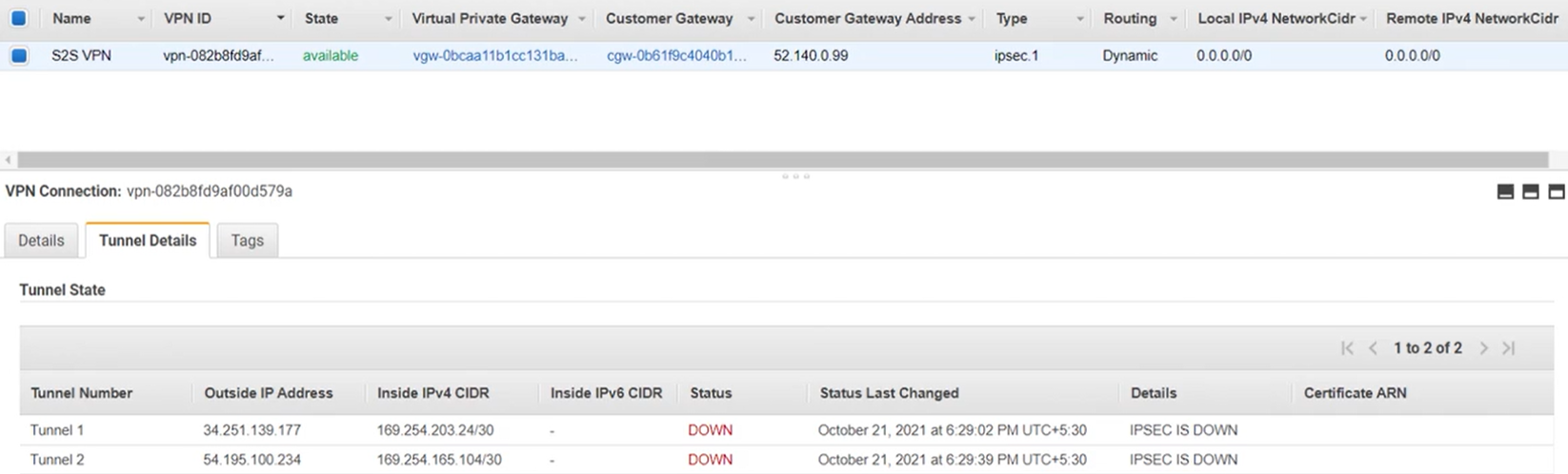Image resolution: width=1568 pixels, height=474 pixels.
Task: Click the left scroll arrow of table
Action: click(x=9, y=160)
